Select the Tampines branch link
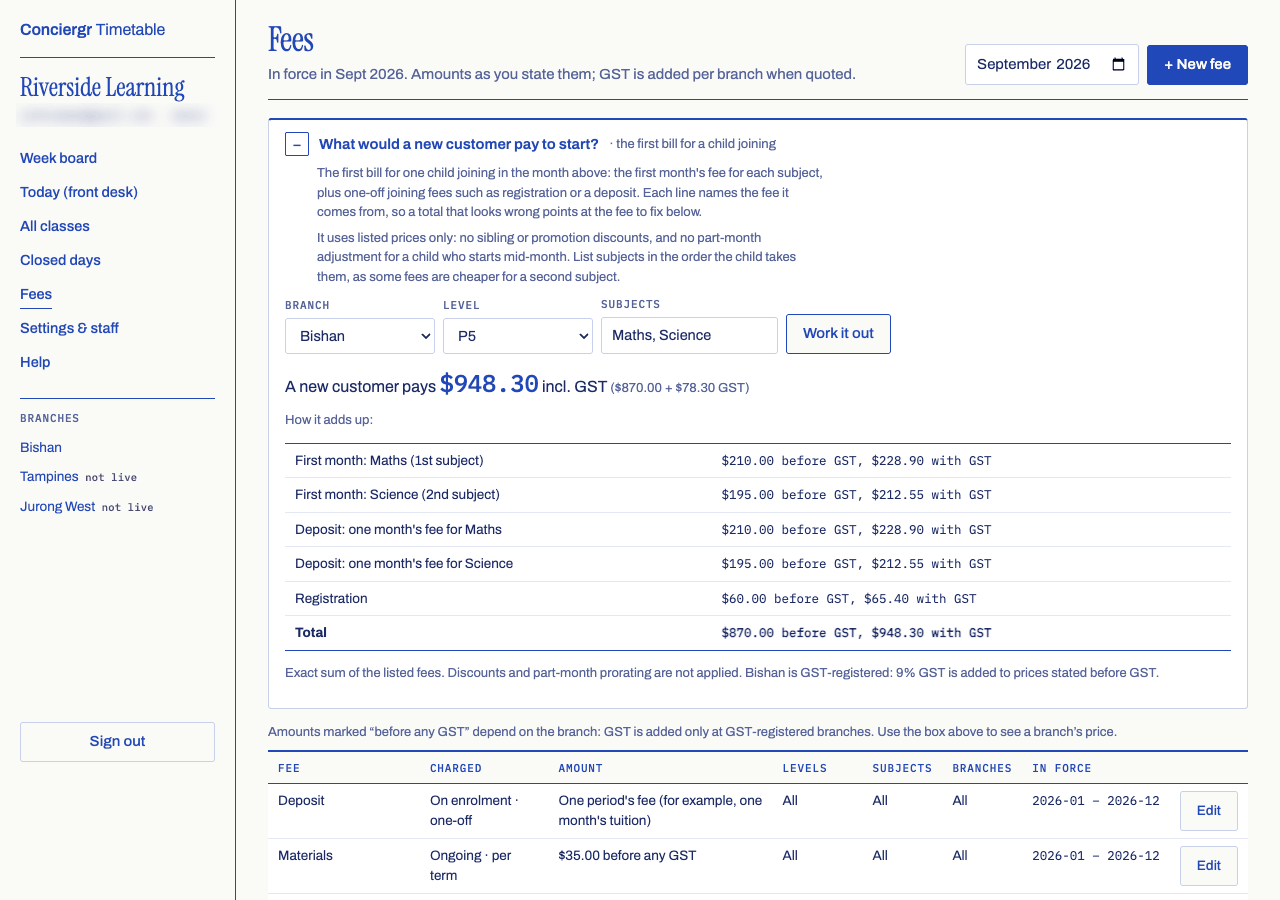The width and height of the screenshot is (1280, 900). (49, 476)
